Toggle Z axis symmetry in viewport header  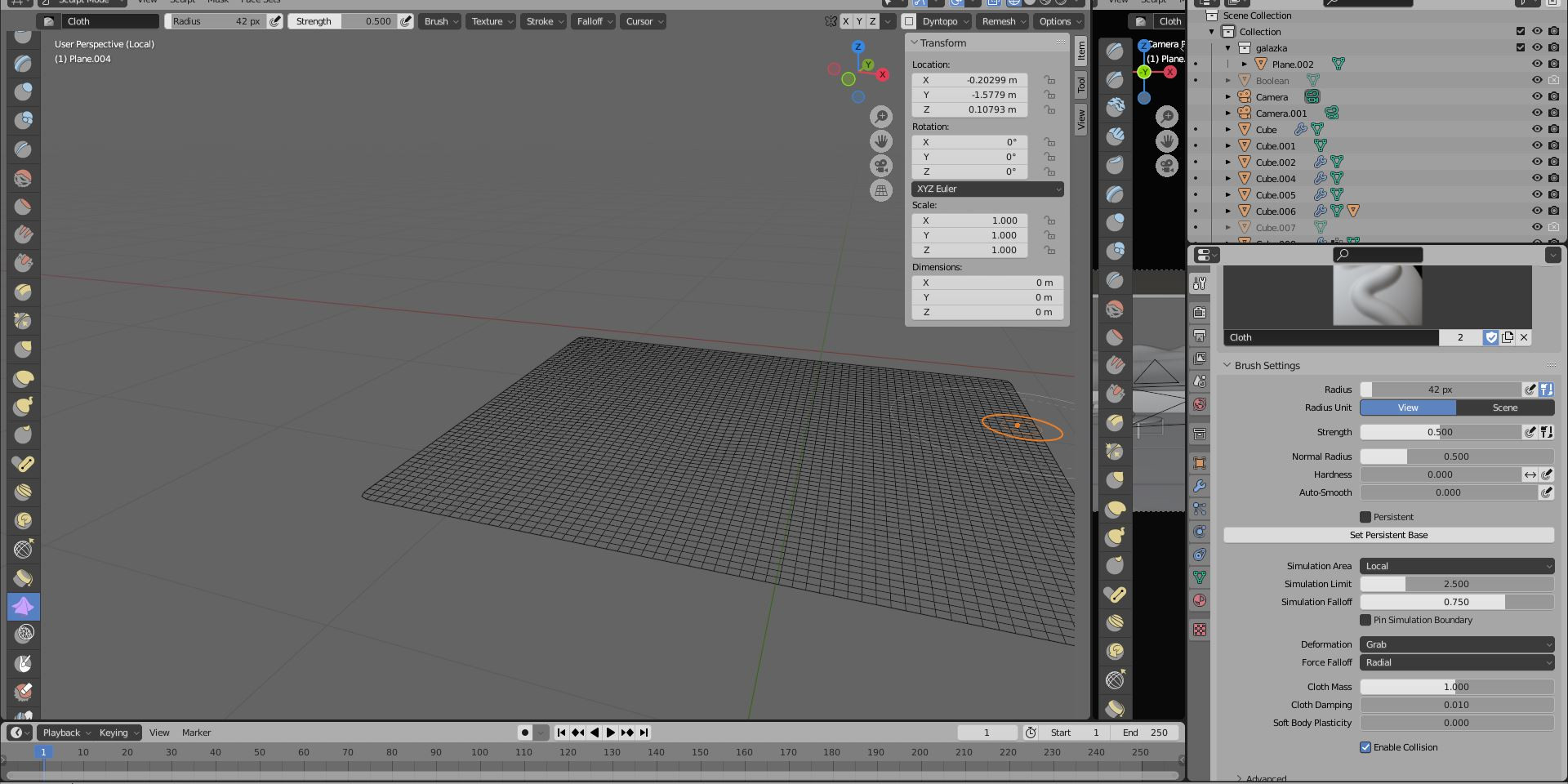pos(873,21)
